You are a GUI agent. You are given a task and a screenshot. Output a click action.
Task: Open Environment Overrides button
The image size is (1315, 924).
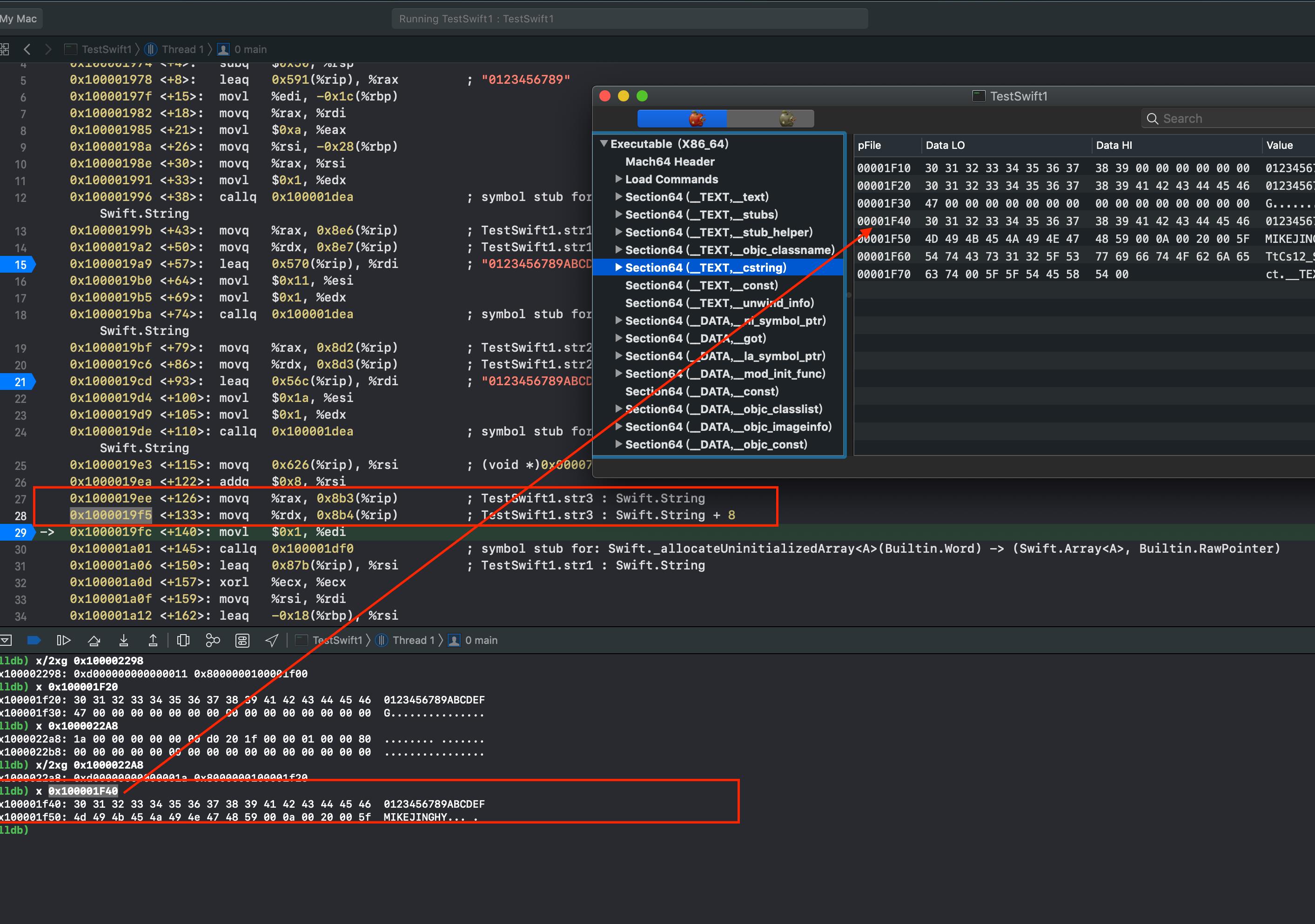242,640
